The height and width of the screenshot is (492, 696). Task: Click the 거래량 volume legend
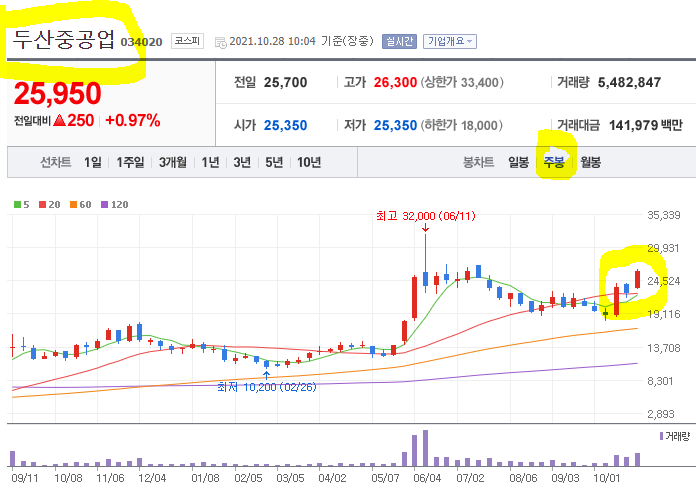click(x=675, y=436)
